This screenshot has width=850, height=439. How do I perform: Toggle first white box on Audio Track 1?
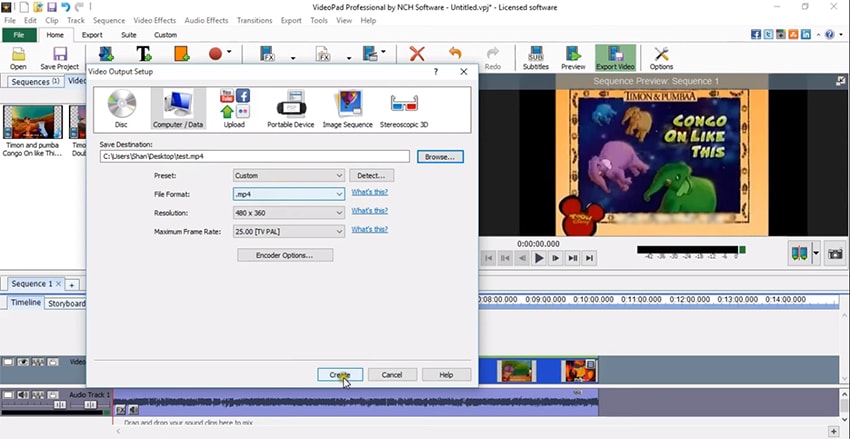[x=8, y=395]
